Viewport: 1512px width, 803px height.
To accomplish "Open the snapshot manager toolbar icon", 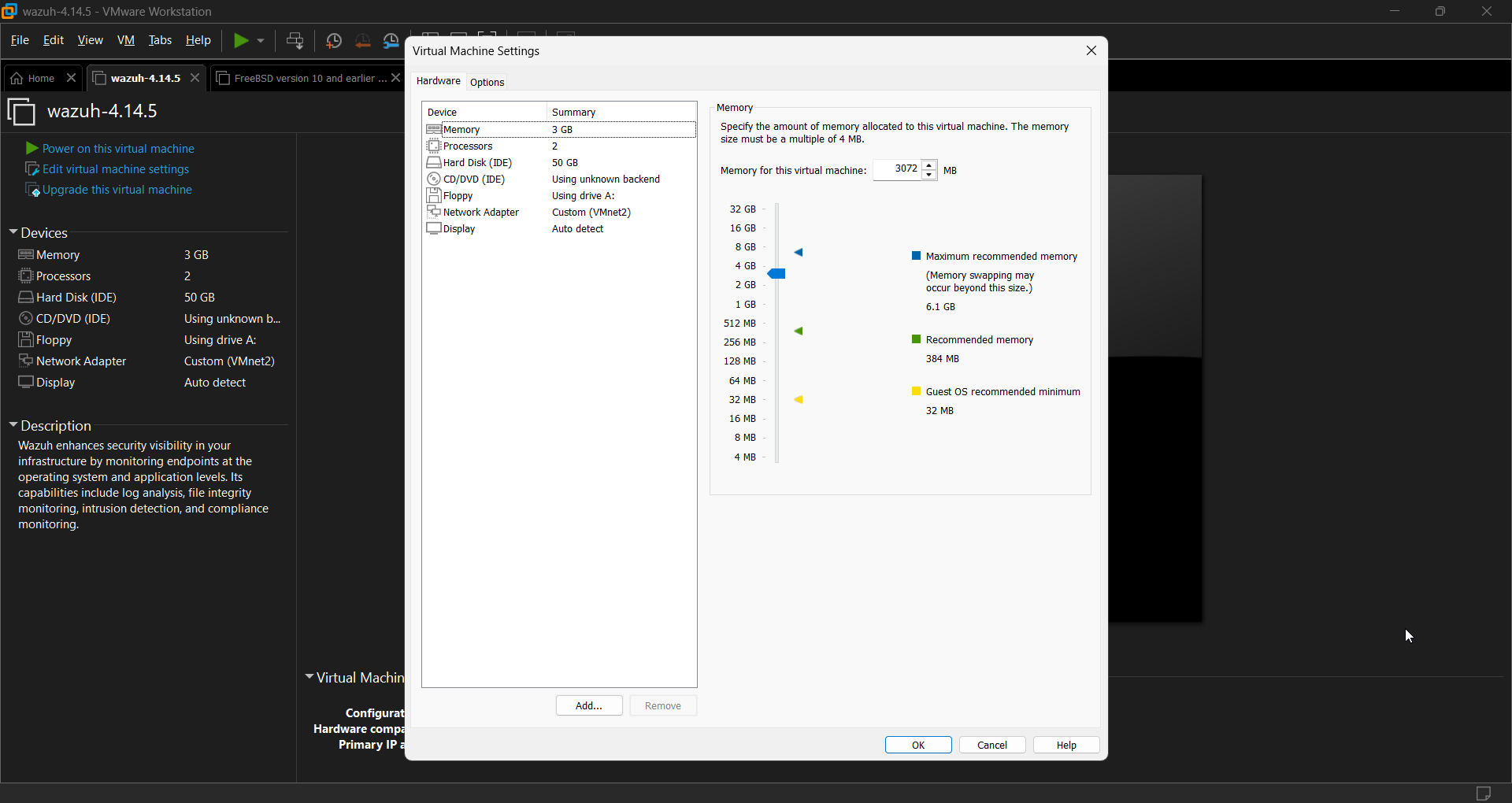I will click(391, 41).
